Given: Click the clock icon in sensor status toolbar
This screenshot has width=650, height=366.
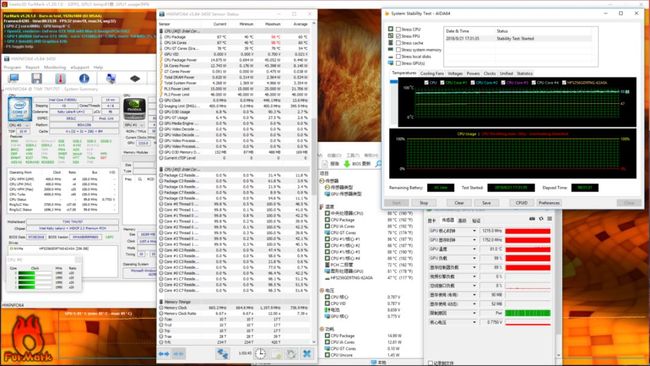Looking at the screenshot, I should (x=260, y=354).
